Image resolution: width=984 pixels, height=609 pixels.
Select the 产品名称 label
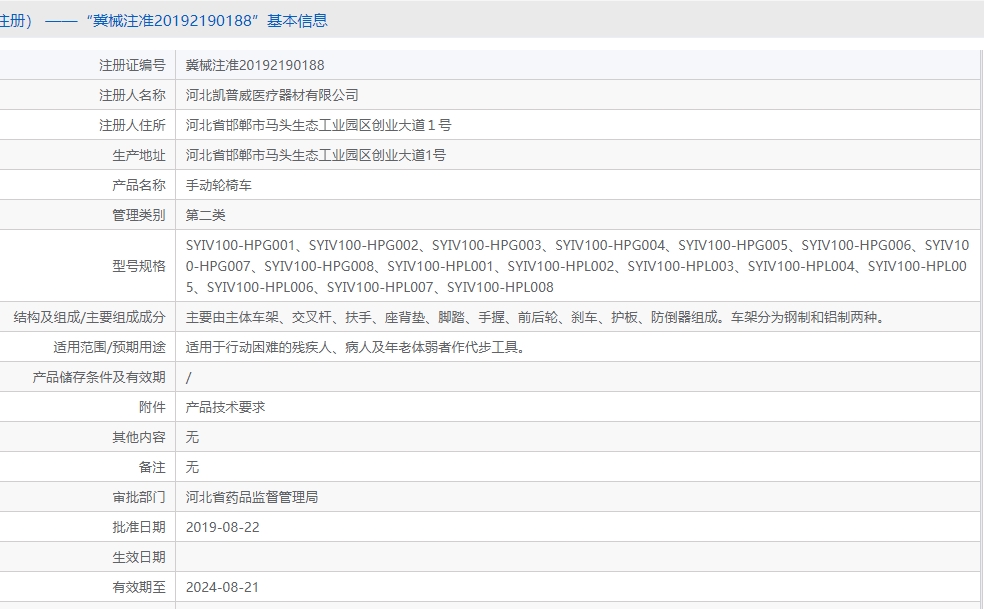point(139,185)
